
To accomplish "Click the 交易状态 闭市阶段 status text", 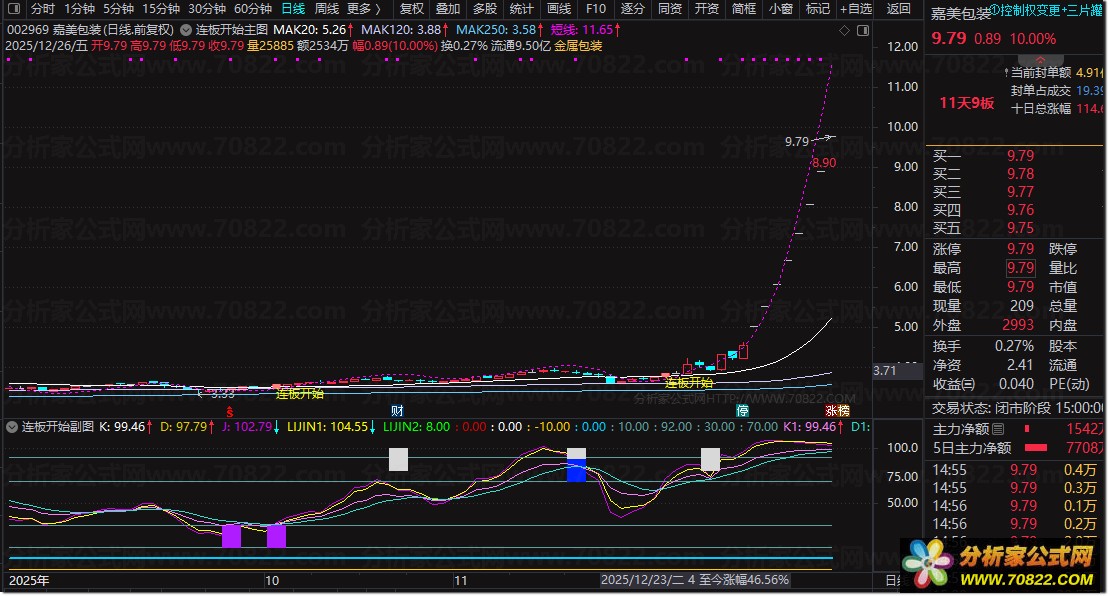I will (x=1017, y=408).
